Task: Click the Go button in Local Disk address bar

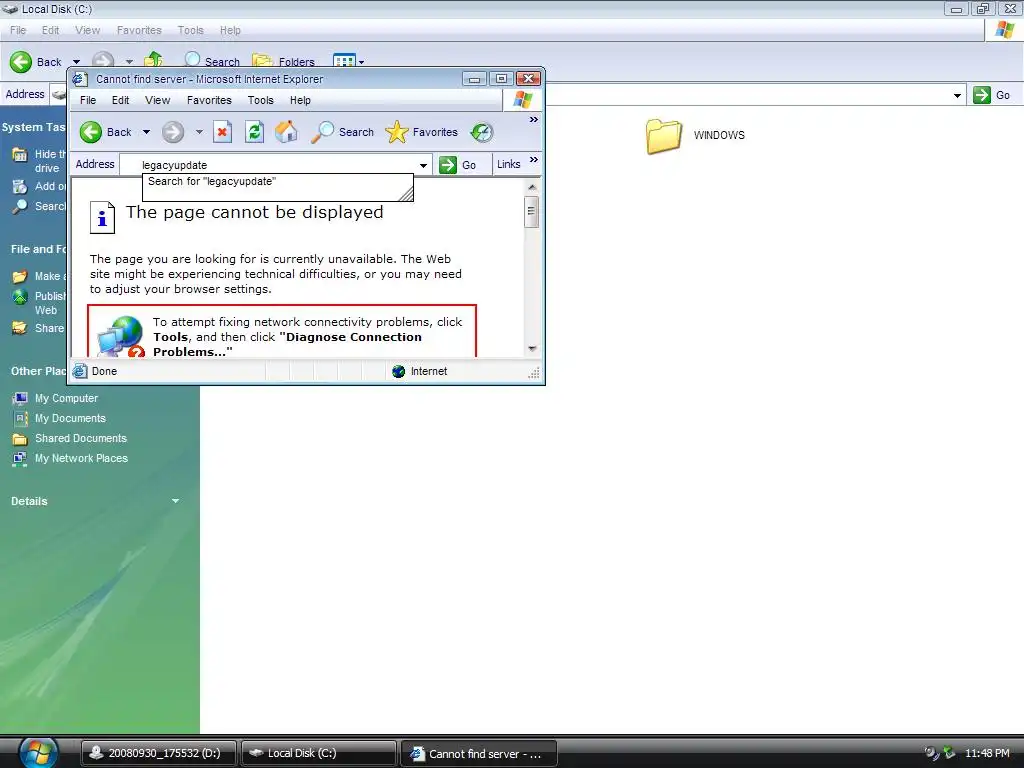Action: click(x=991, y=95)
